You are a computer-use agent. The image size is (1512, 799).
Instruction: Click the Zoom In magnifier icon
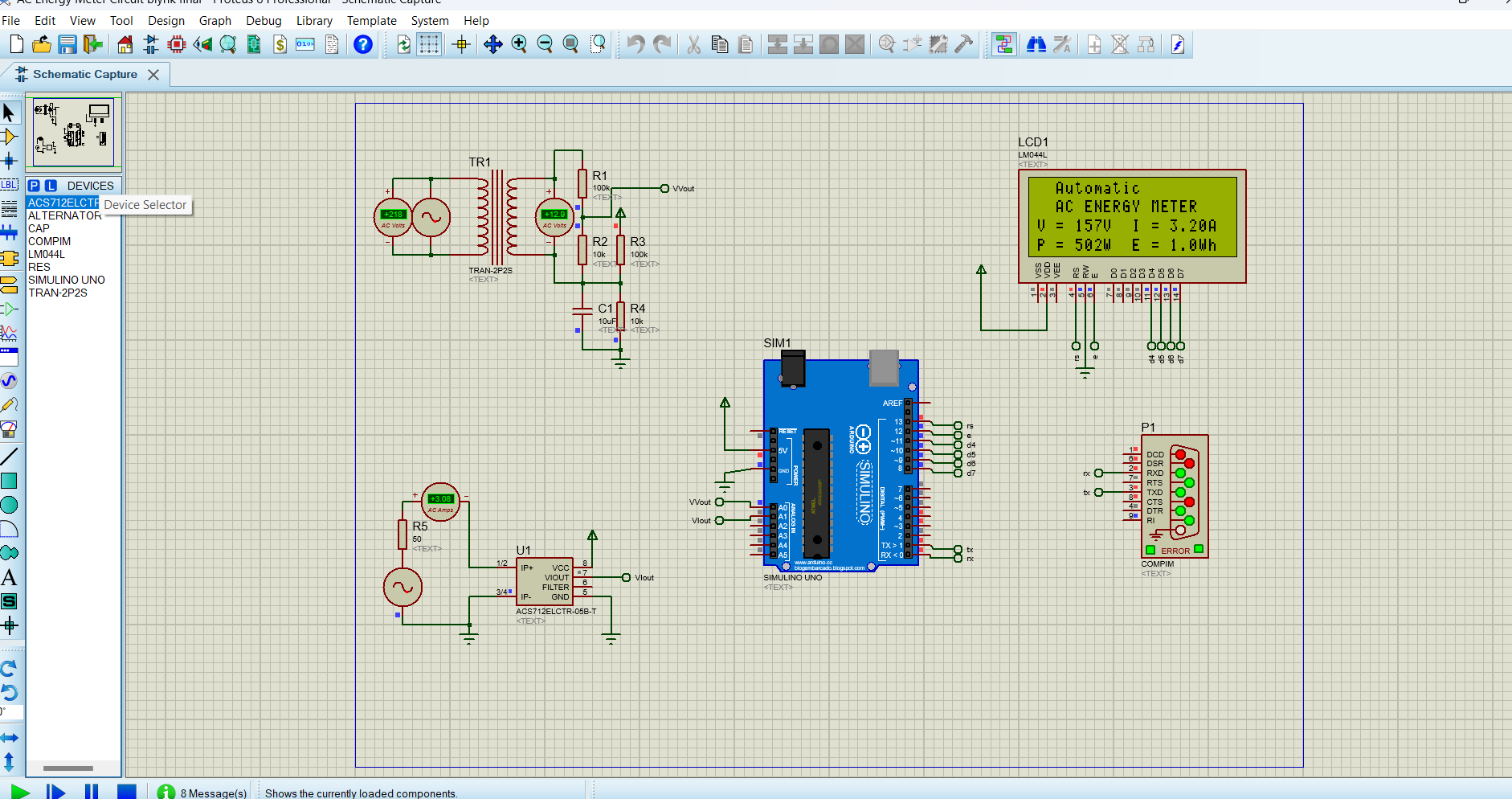pos(519,45)
